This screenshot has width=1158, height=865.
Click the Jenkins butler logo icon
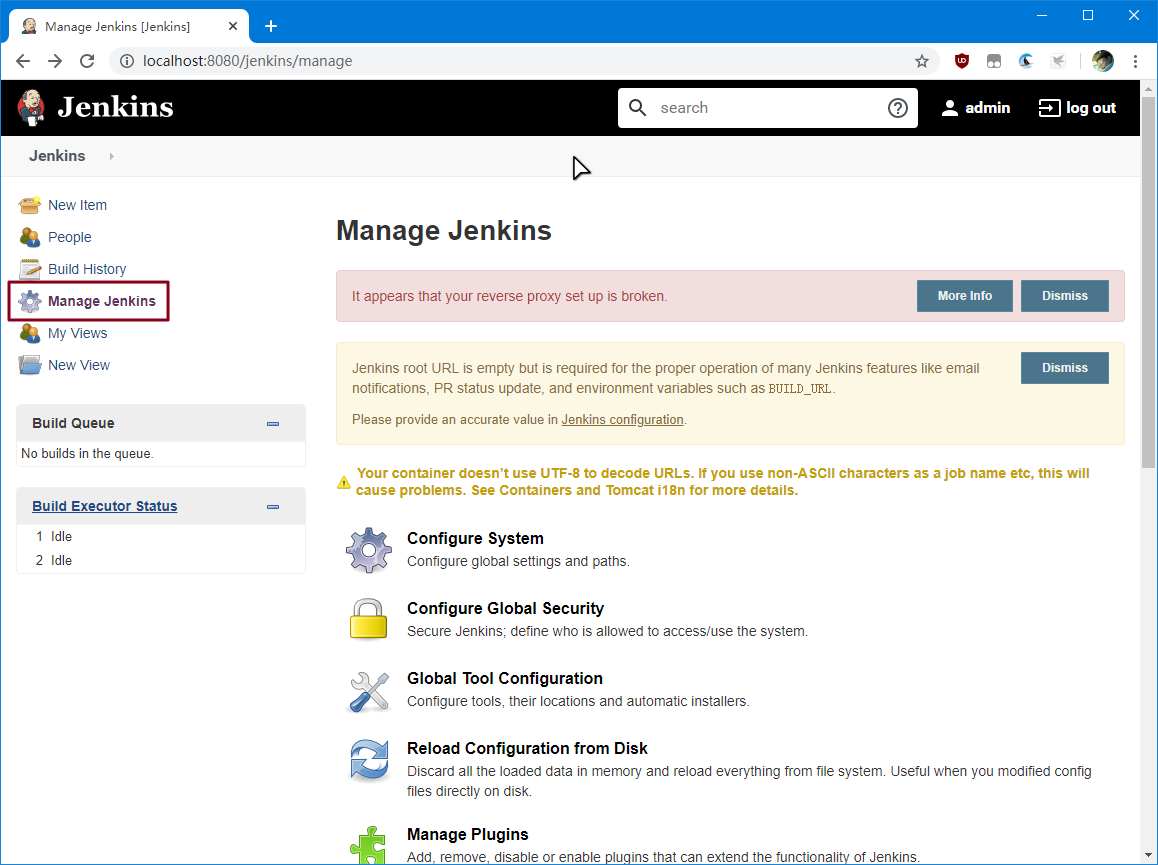[x=31, y=107]
